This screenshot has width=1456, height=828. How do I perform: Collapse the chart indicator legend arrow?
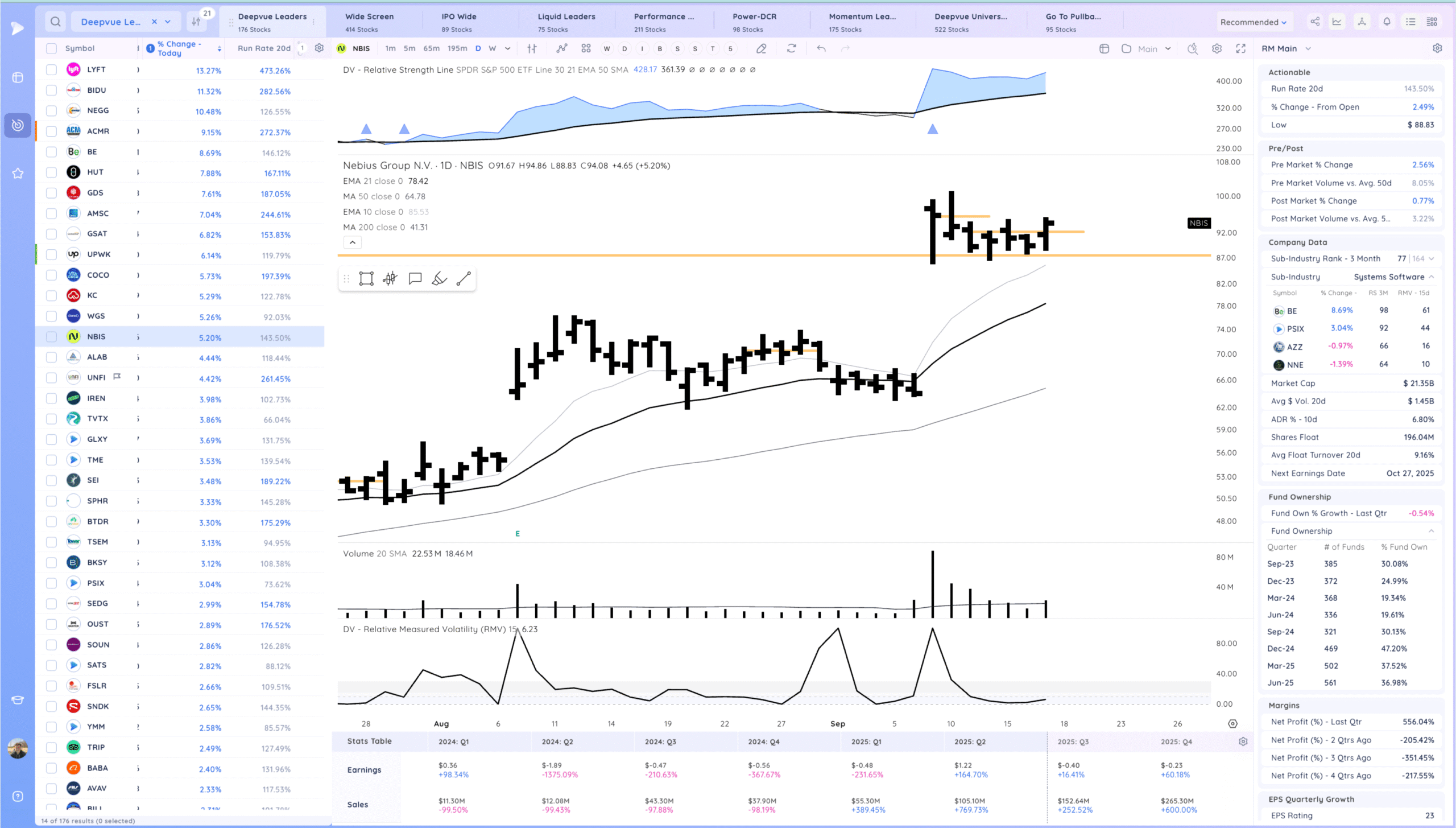[x=353, y=242]
